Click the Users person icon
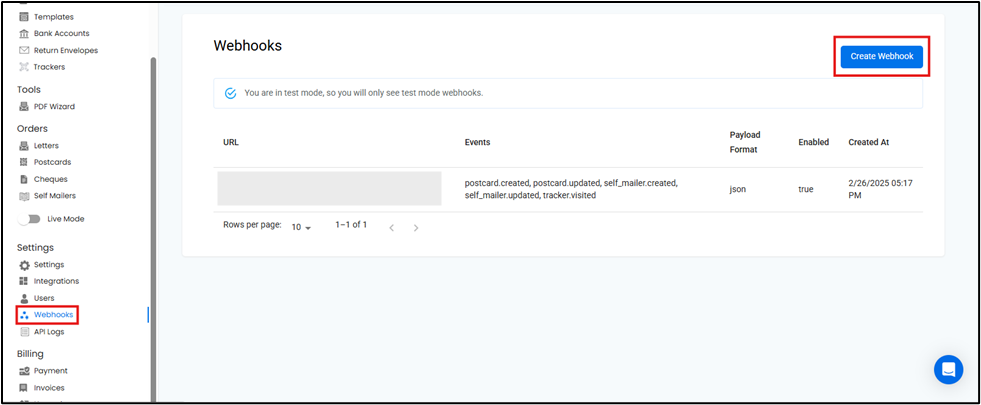 24,298
